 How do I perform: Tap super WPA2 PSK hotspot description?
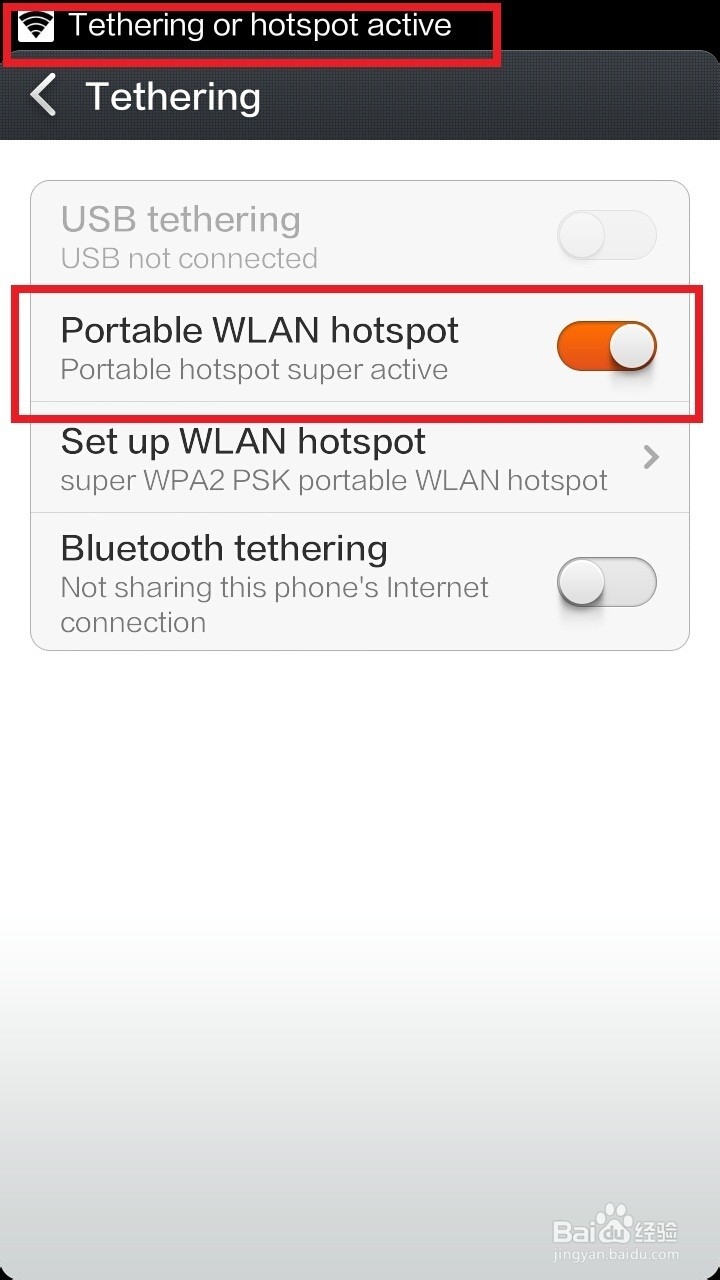tap(334, 480)
